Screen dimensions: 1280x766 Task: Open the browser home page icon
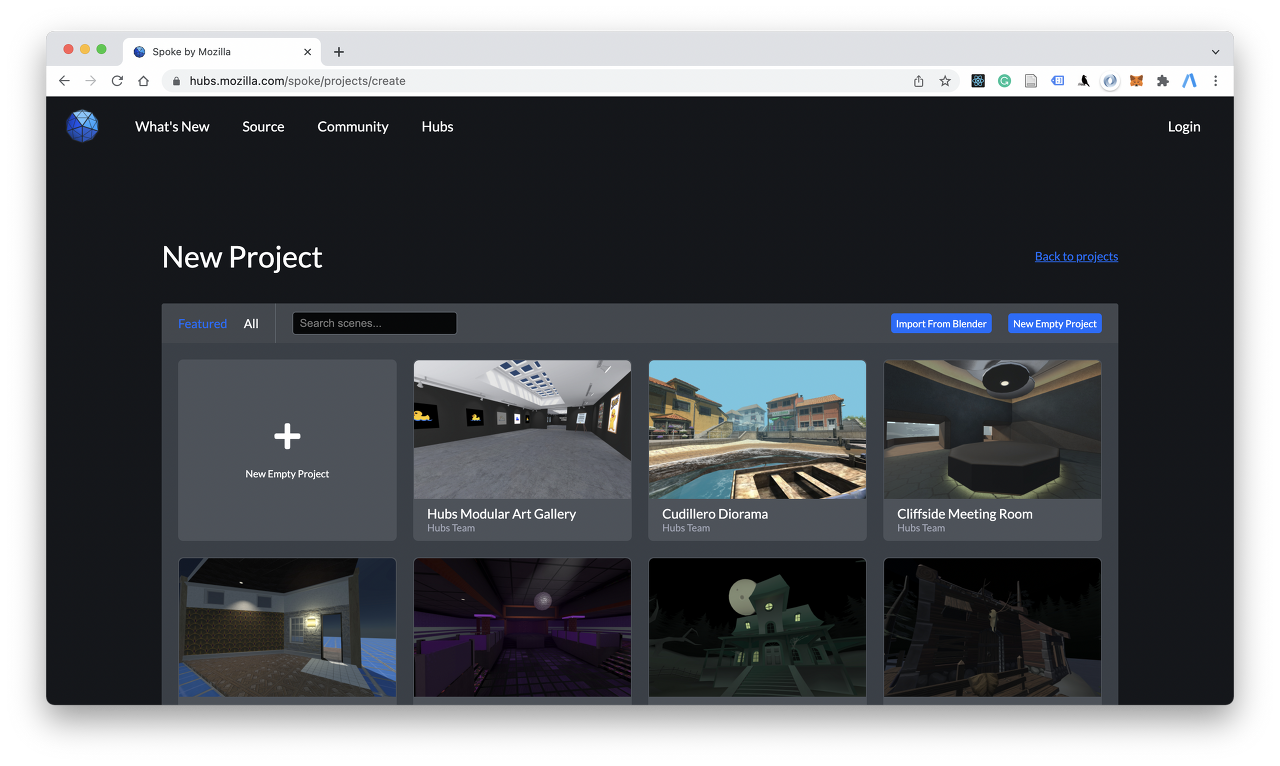[x=143, y=81]
